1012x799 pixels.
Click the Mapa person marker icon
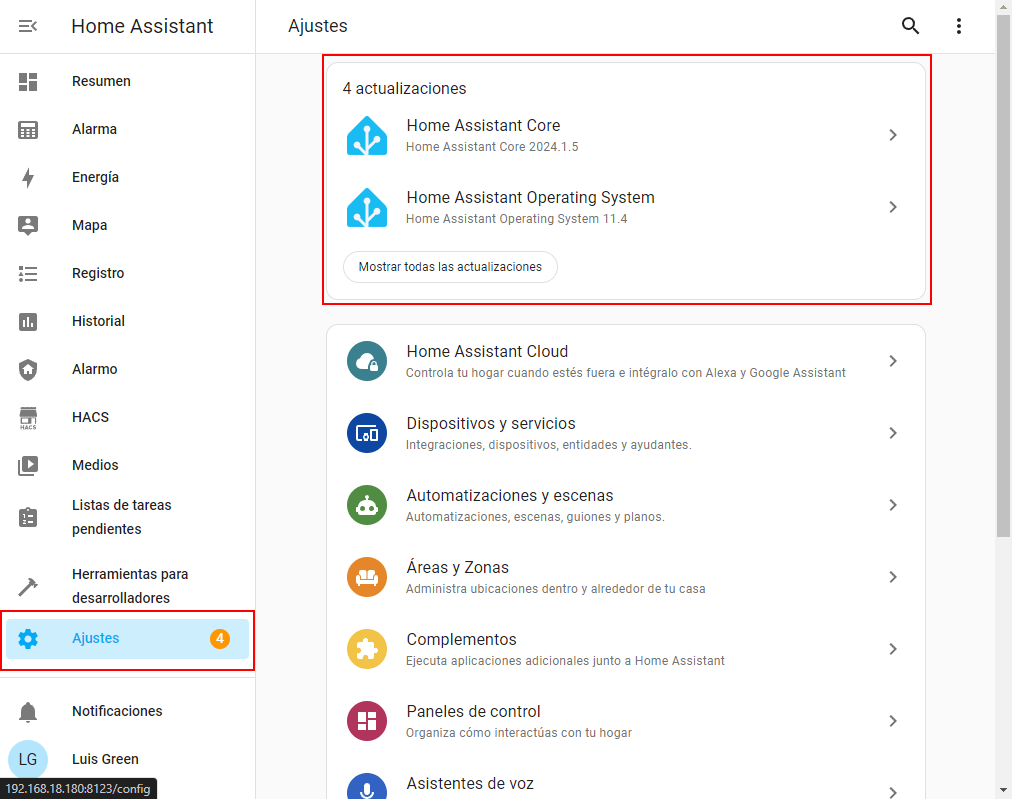28,225
